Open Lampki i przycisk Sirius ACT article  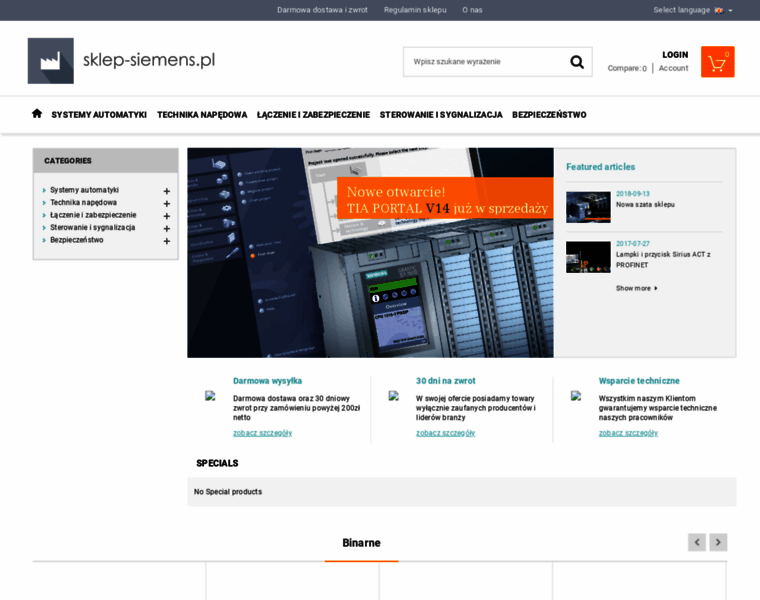point(663,260)
